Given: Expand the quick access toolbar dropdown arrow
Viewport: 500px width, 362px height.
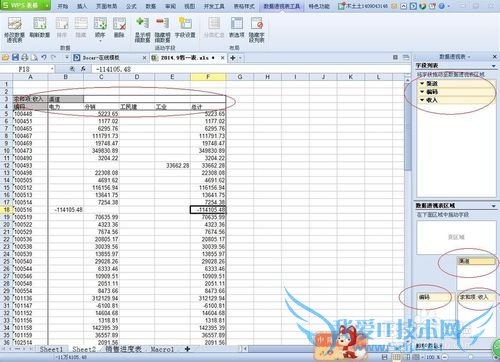Looking at the screenshot, I should pyautogui.click(x=66, y=58).
